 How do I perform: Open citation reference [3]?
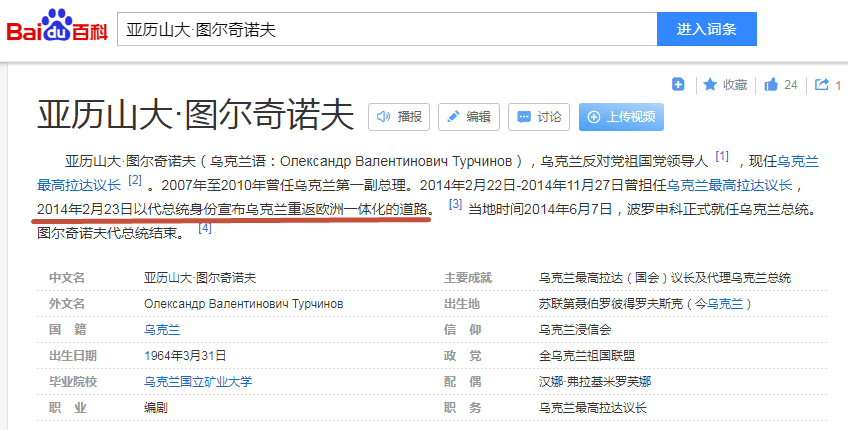[x=455, y=204]
